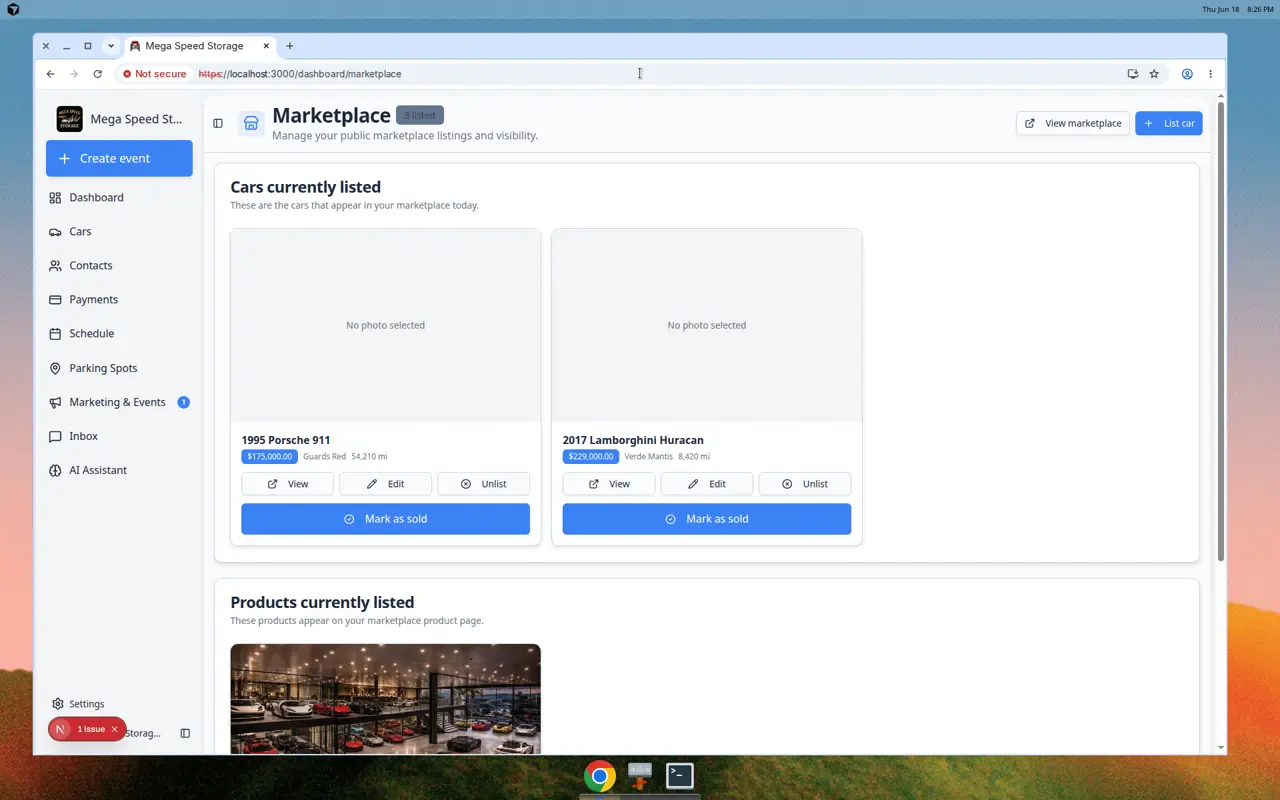1280x800 pixels.
Task: Click the Cars currently listed heading
Action: pyautogui.click(x=305, y=187)
